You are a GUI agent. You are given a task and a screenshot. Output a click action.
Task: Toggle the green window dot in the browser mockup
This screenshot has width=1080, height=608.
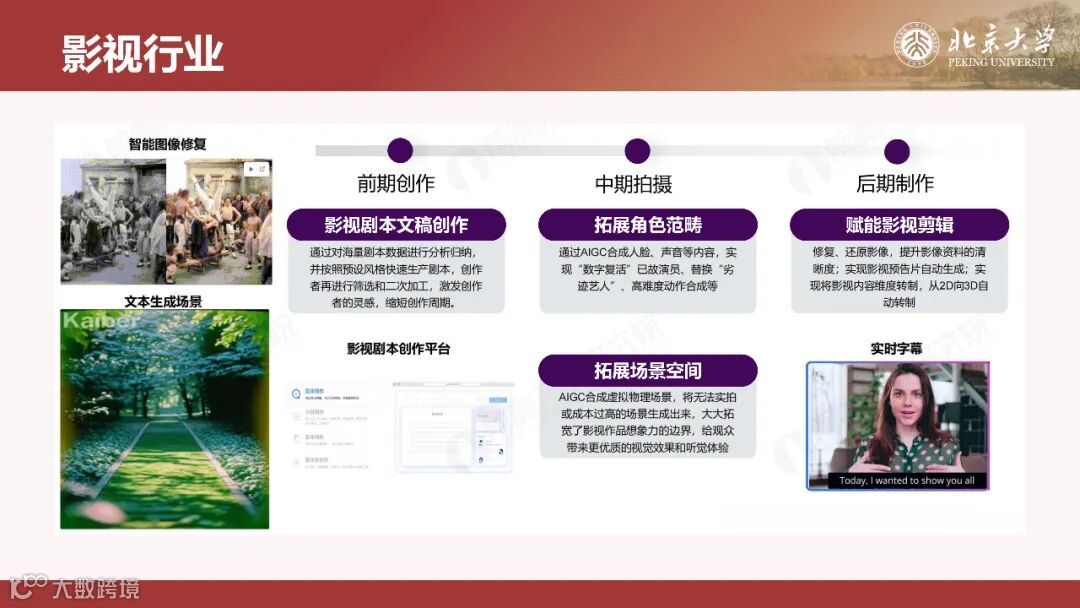[x=400, y=384]
